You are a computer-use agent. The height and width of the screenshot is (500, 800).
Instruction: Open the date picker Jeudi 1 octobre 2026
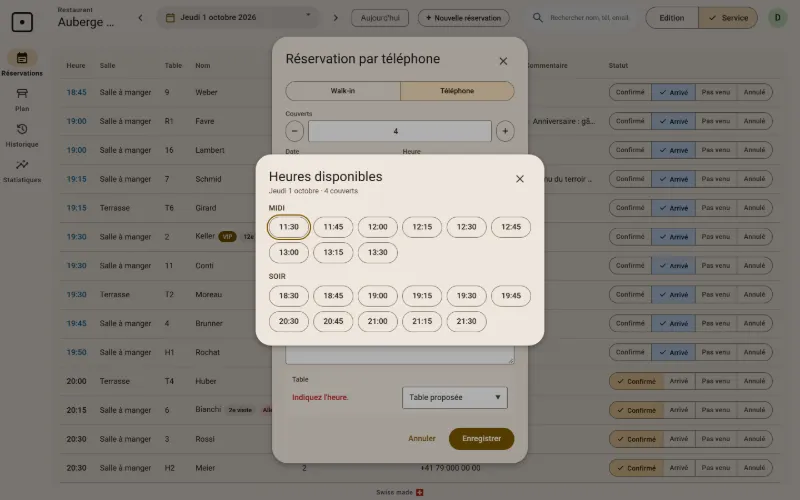[x=238, y=18]
